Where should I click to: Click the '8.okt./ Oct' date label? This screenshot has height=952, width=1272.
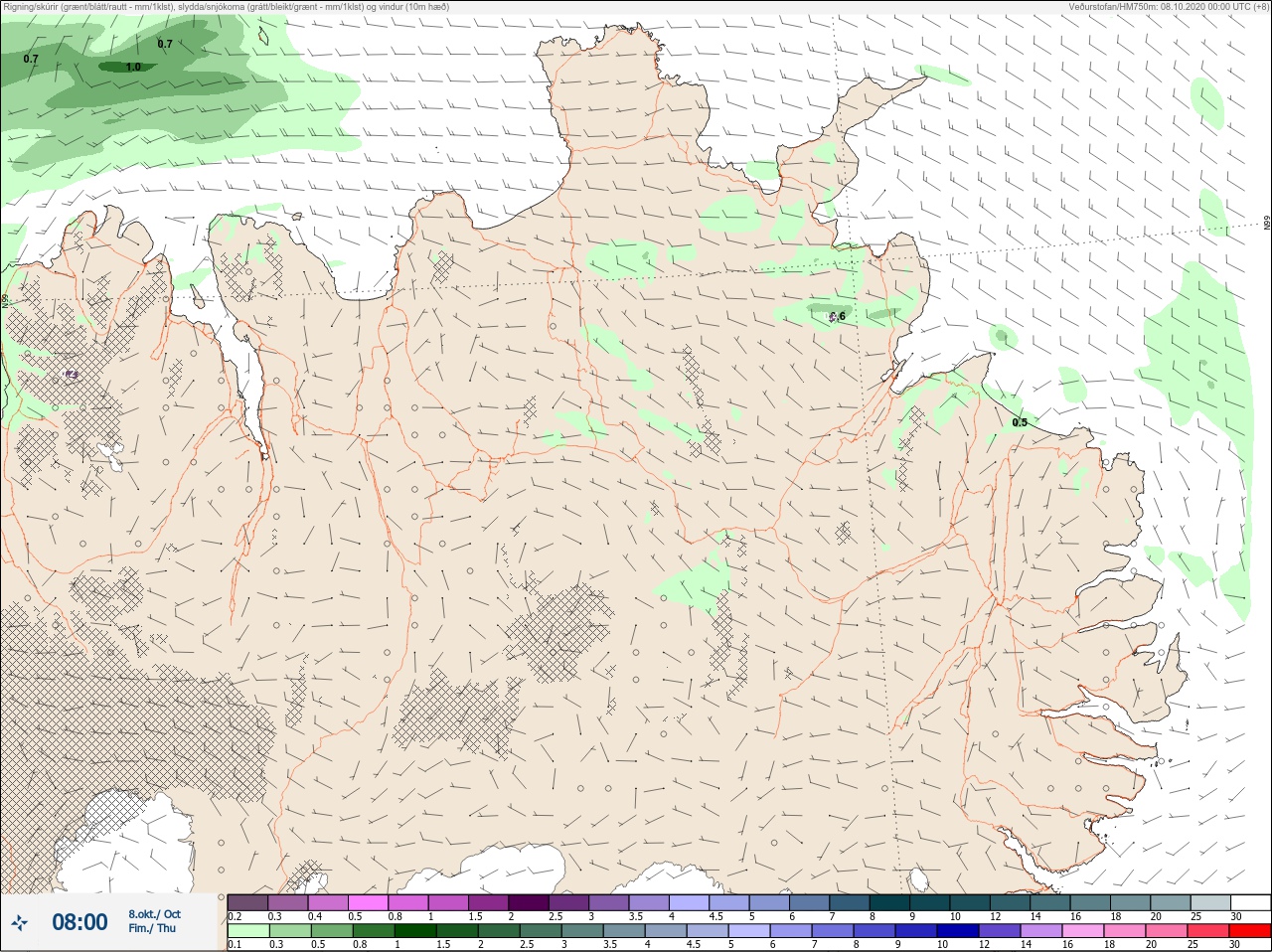[154, 914]
